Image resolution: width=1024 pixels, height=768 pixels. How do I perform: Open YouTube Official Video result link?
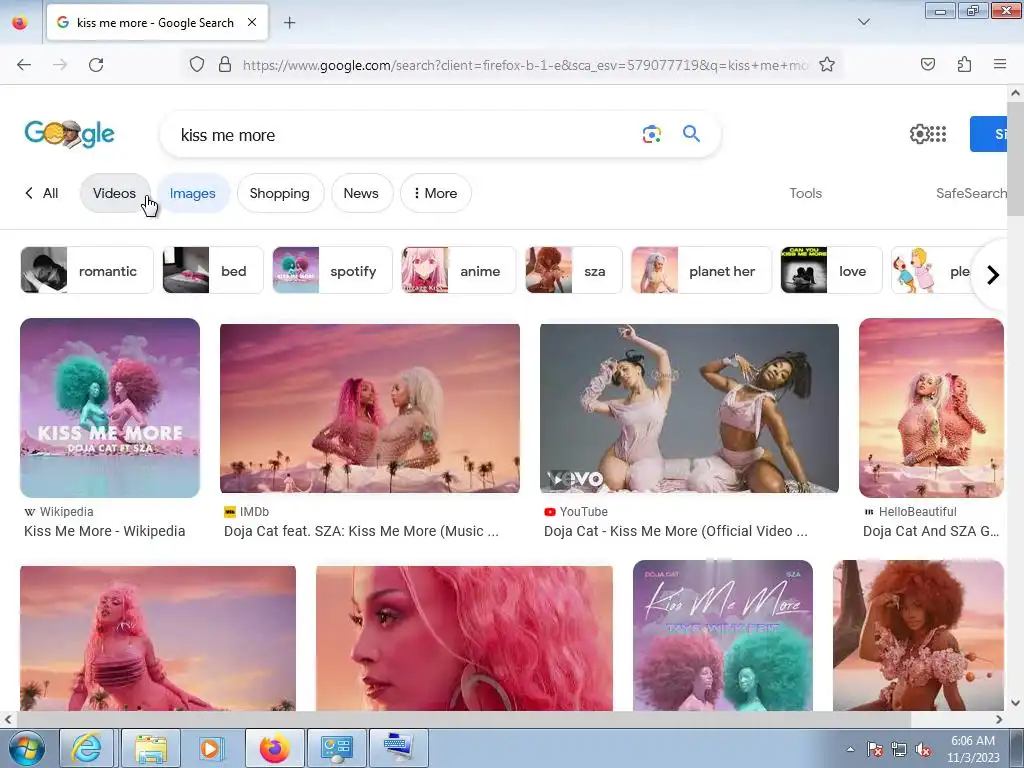point(676,531)
